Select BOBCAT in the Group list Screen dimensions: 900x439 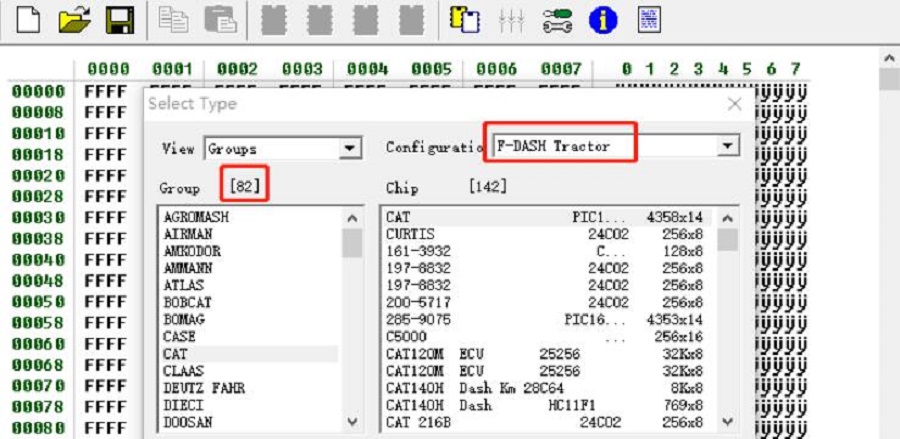248,302
